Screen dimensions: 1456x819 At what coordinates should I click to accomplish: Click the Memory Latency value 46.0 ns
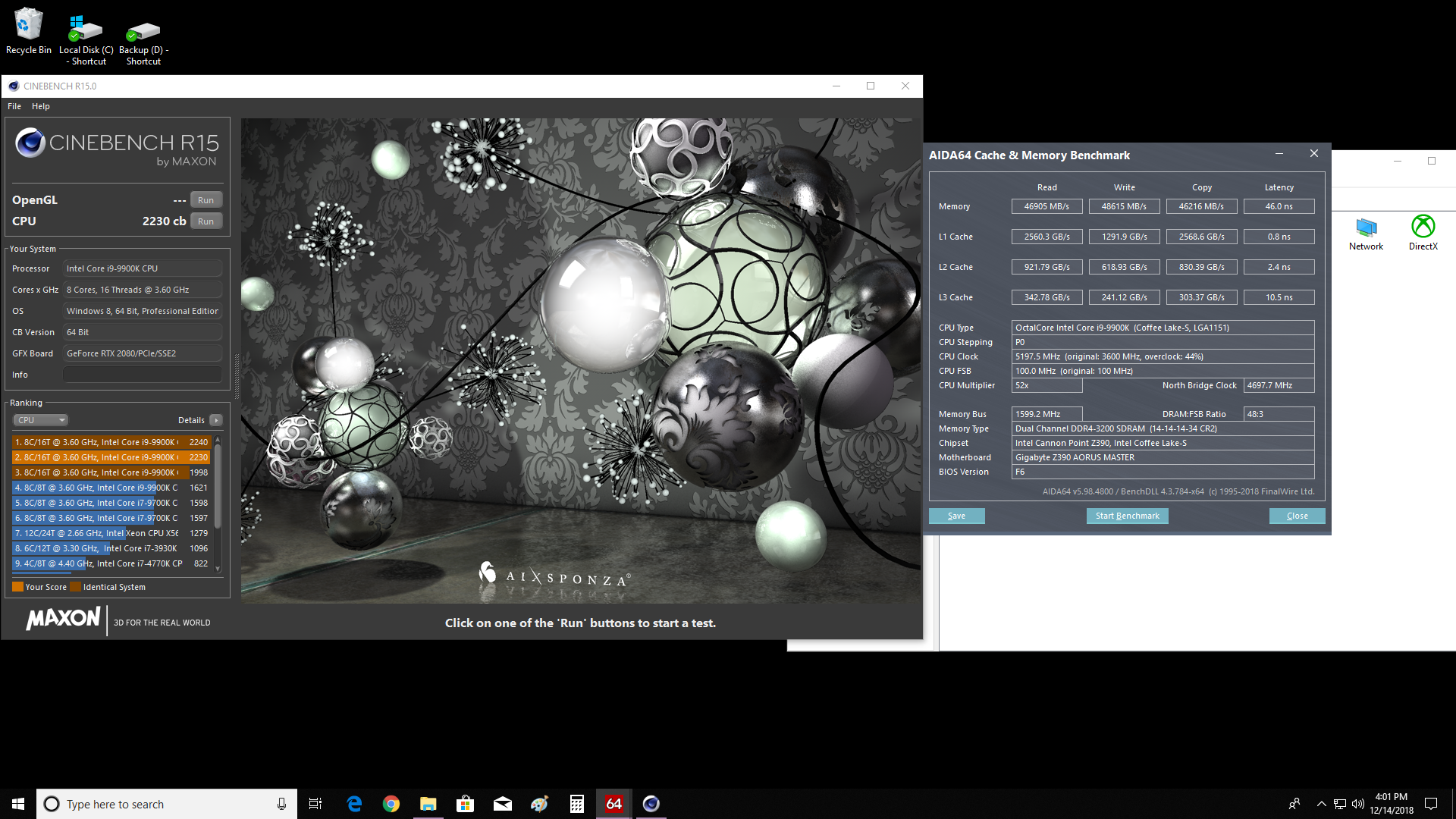click(x=1279, y=206)
